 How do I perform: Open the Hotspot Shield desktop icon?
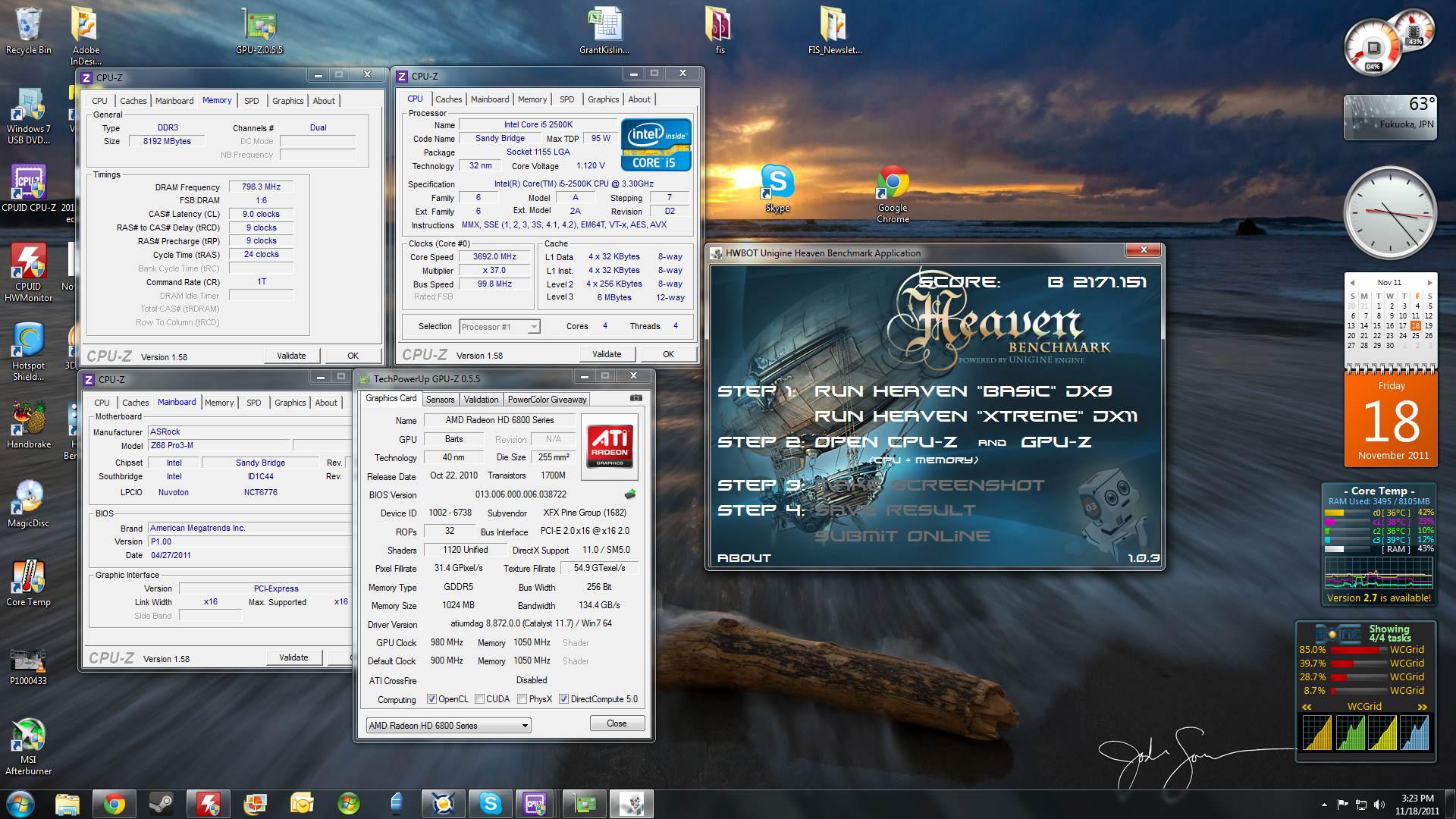pos(28,351)
